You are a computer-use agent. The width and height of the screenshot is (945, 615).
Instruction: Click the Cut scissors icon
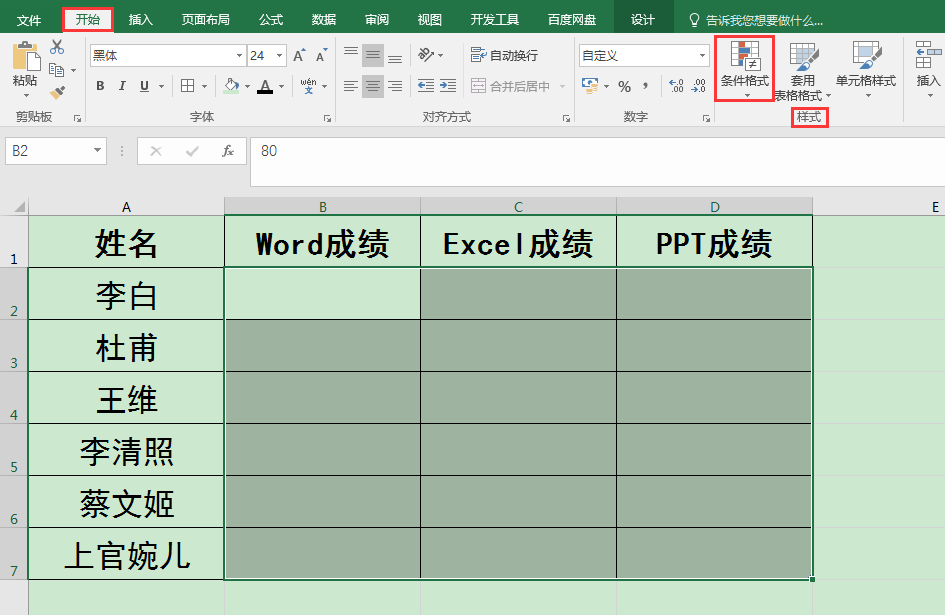click(57, 46)
